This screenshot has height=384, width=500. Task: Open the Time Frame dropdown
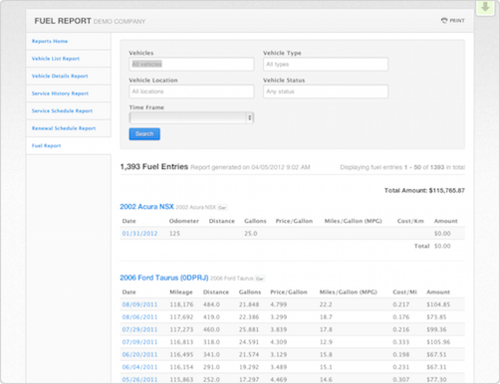click(x=191, y=118)
